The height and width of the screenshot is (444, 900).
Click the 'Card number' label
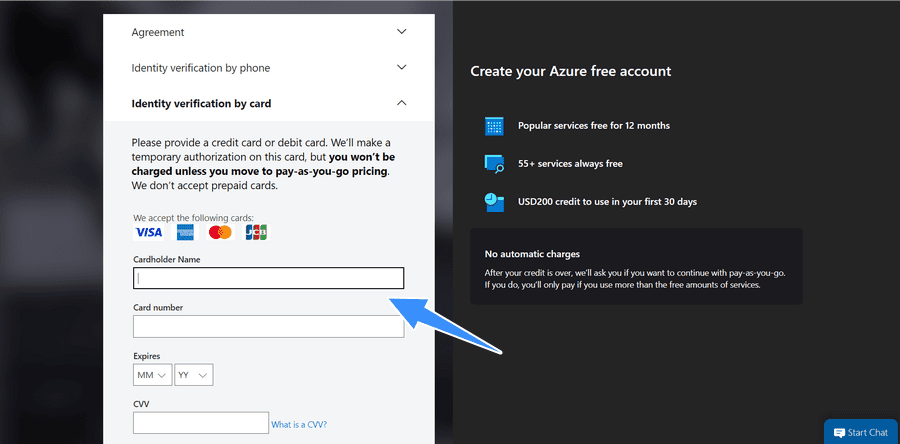click(x=158, y=307)
